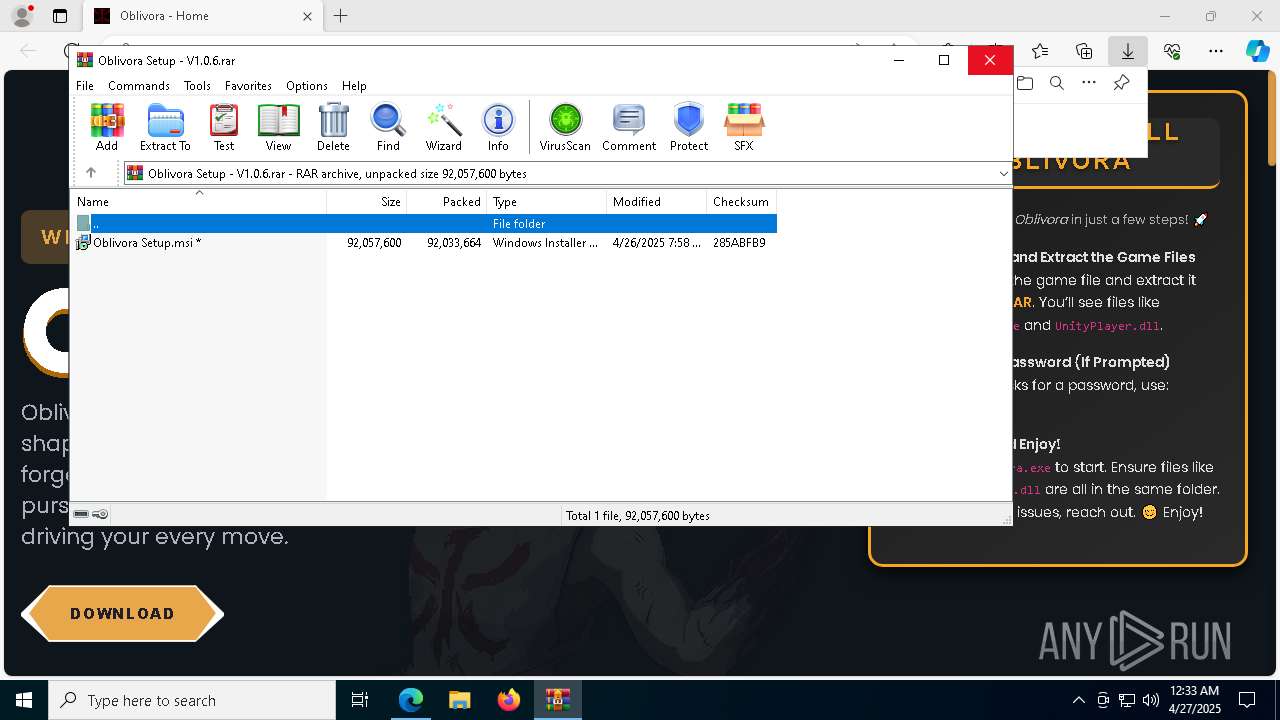Open Task View on taskbar

pyautogui.click(x=360, y=700)
